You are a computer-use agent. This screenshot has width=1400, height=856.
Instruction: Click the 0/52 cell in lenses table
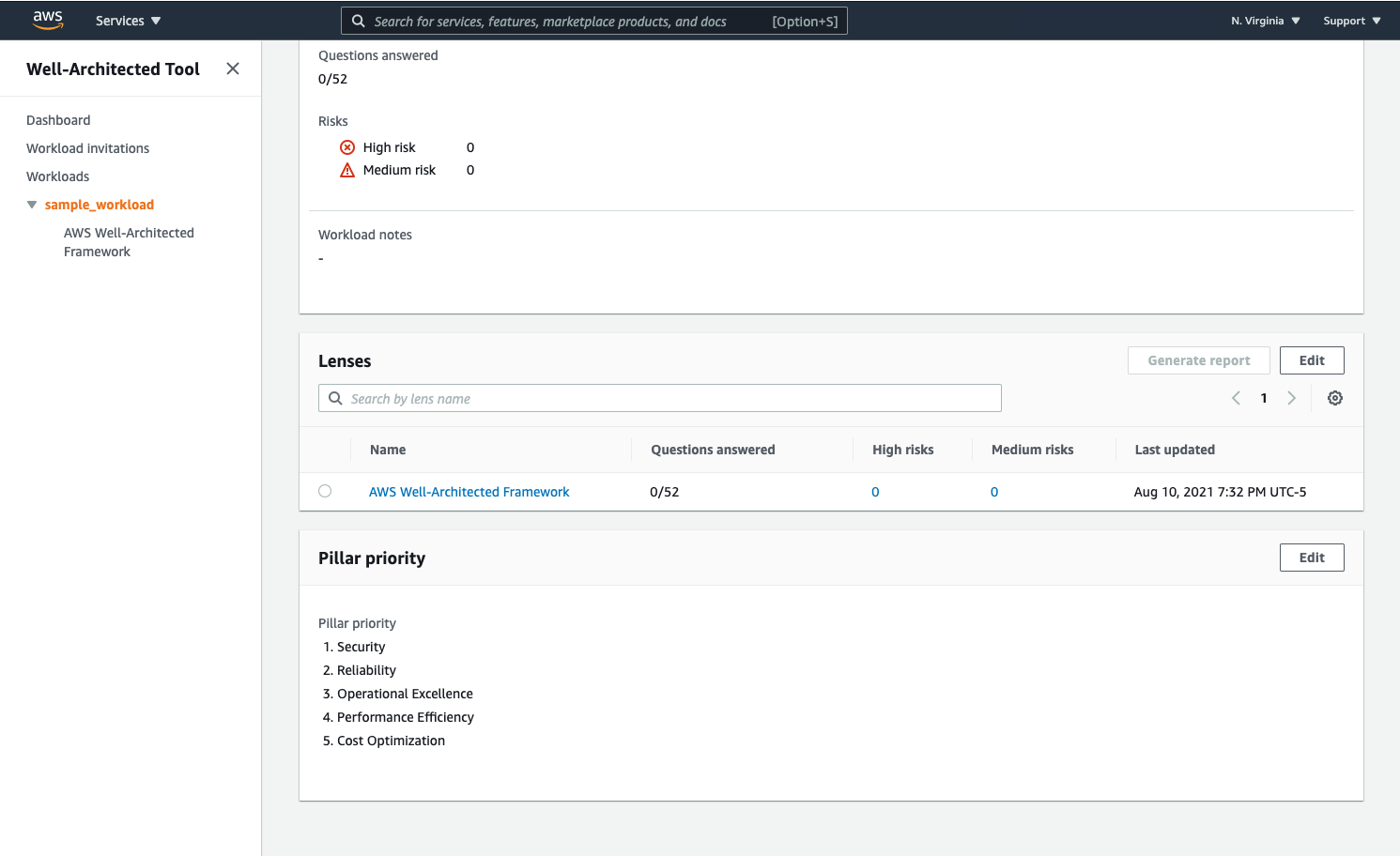(664, 492)
